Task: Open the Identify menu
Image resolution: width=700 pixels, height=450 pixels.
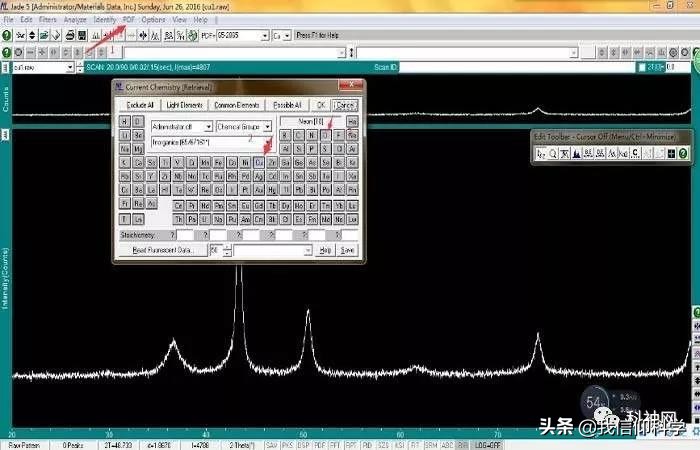Action: pos(105,20)
